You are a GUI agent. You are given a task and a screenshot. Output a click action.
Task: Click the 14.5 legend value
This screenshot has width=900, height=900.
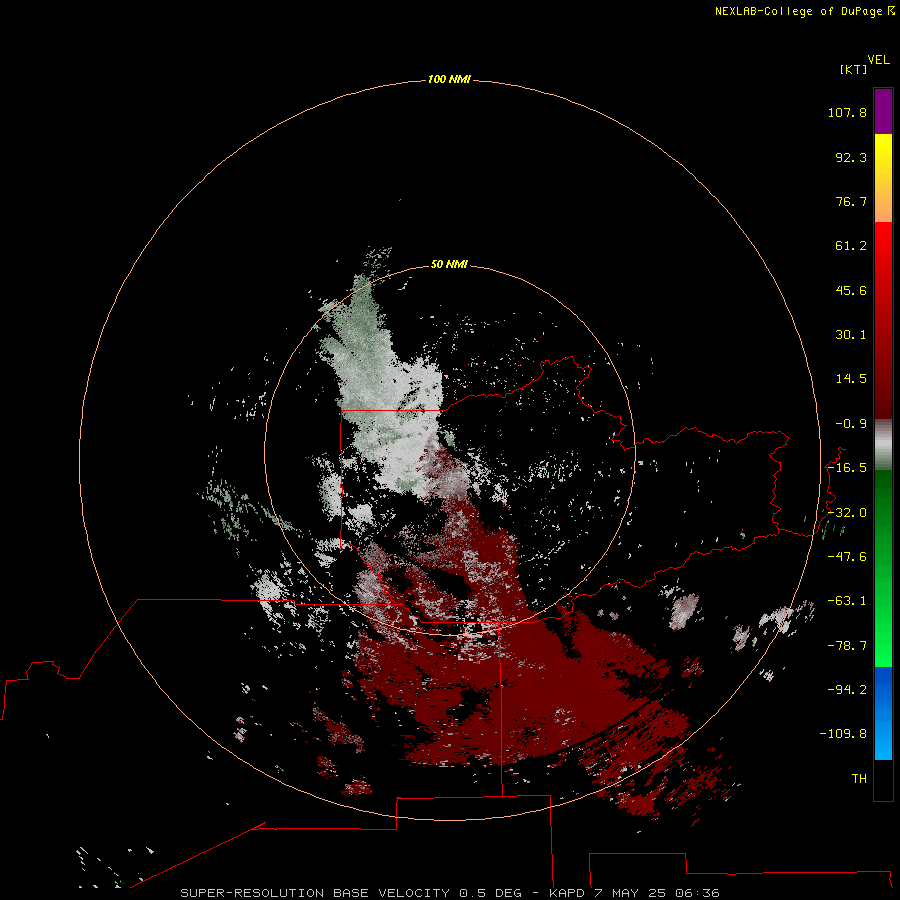click(x=851, y=379)
